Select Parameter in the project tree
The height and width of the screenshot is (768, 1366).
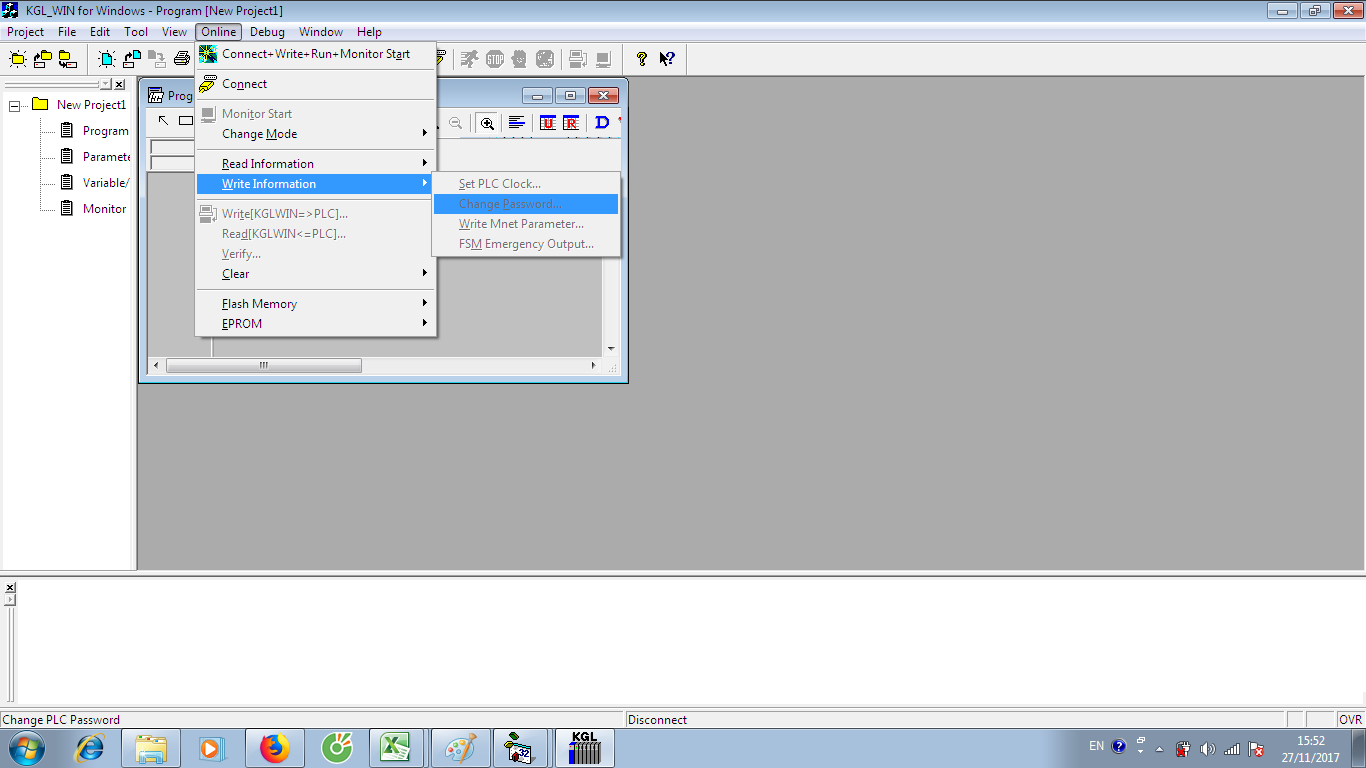[106, 157]
